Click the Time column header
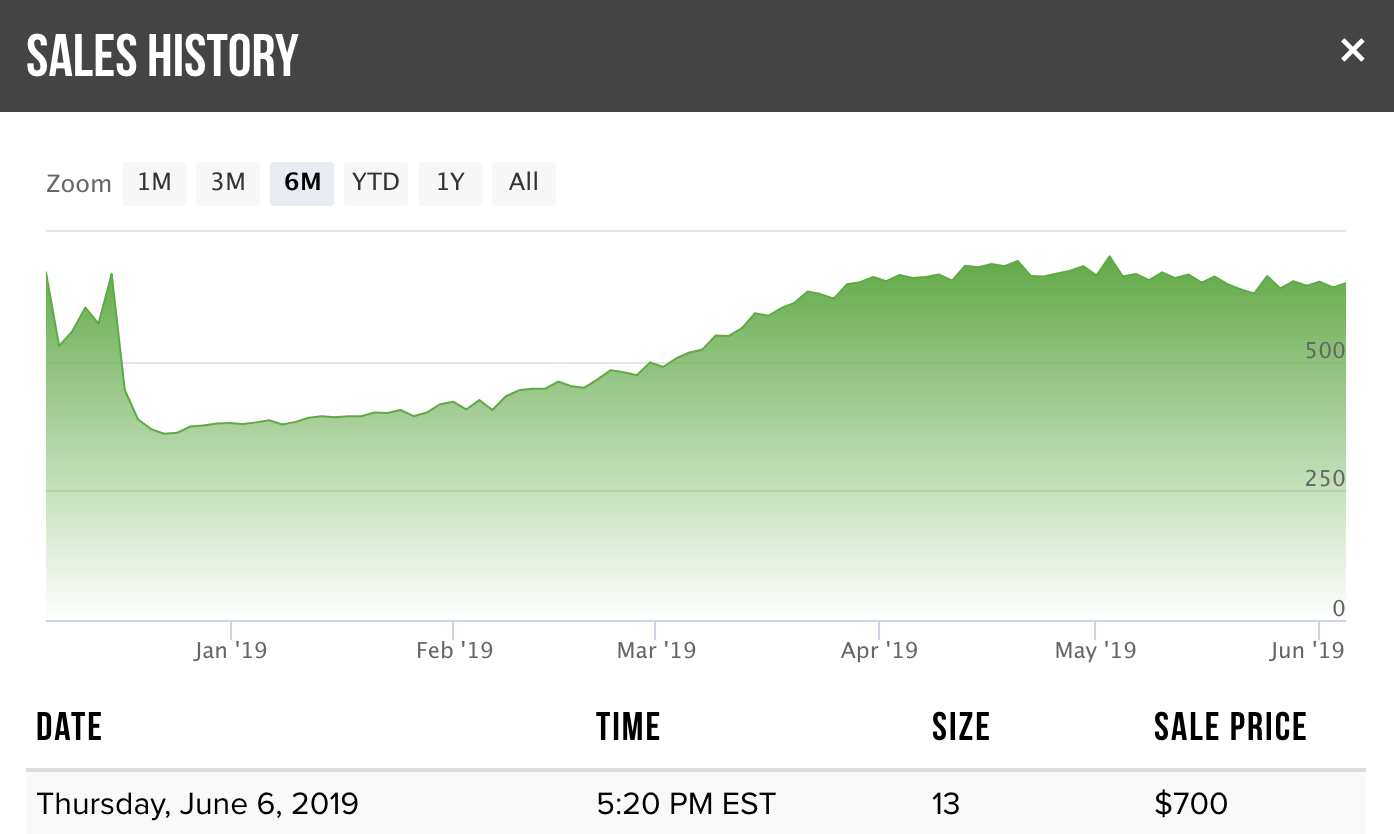 click(x=628, y=727)
